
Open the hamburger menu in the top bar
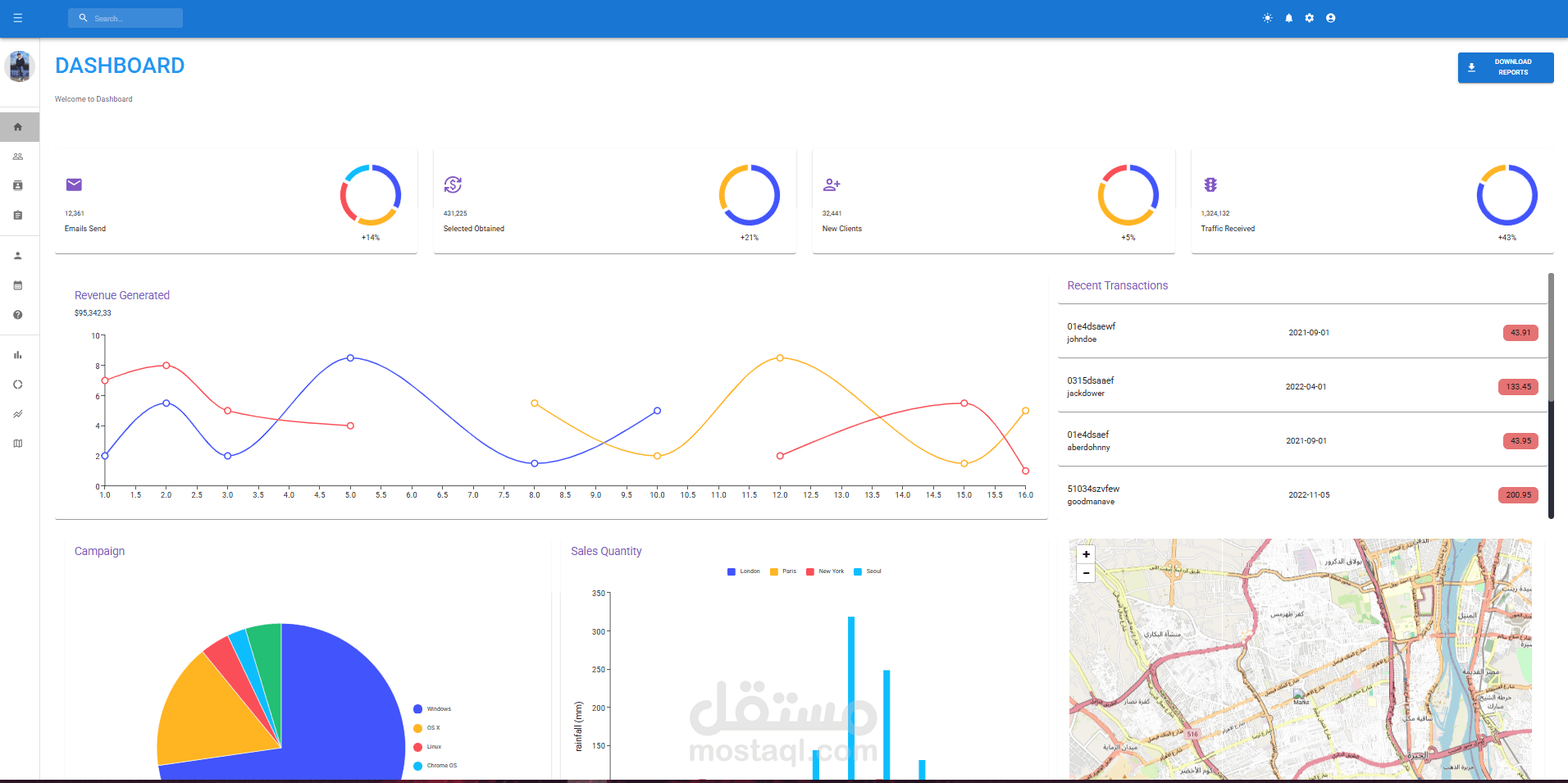[18, 18]
